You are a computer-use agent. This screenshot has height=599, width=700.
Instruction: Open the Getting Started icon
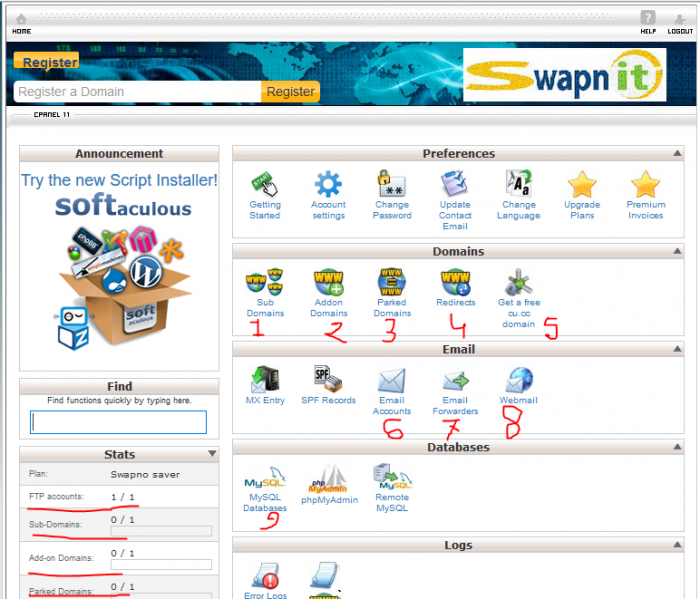pos(265,183)
